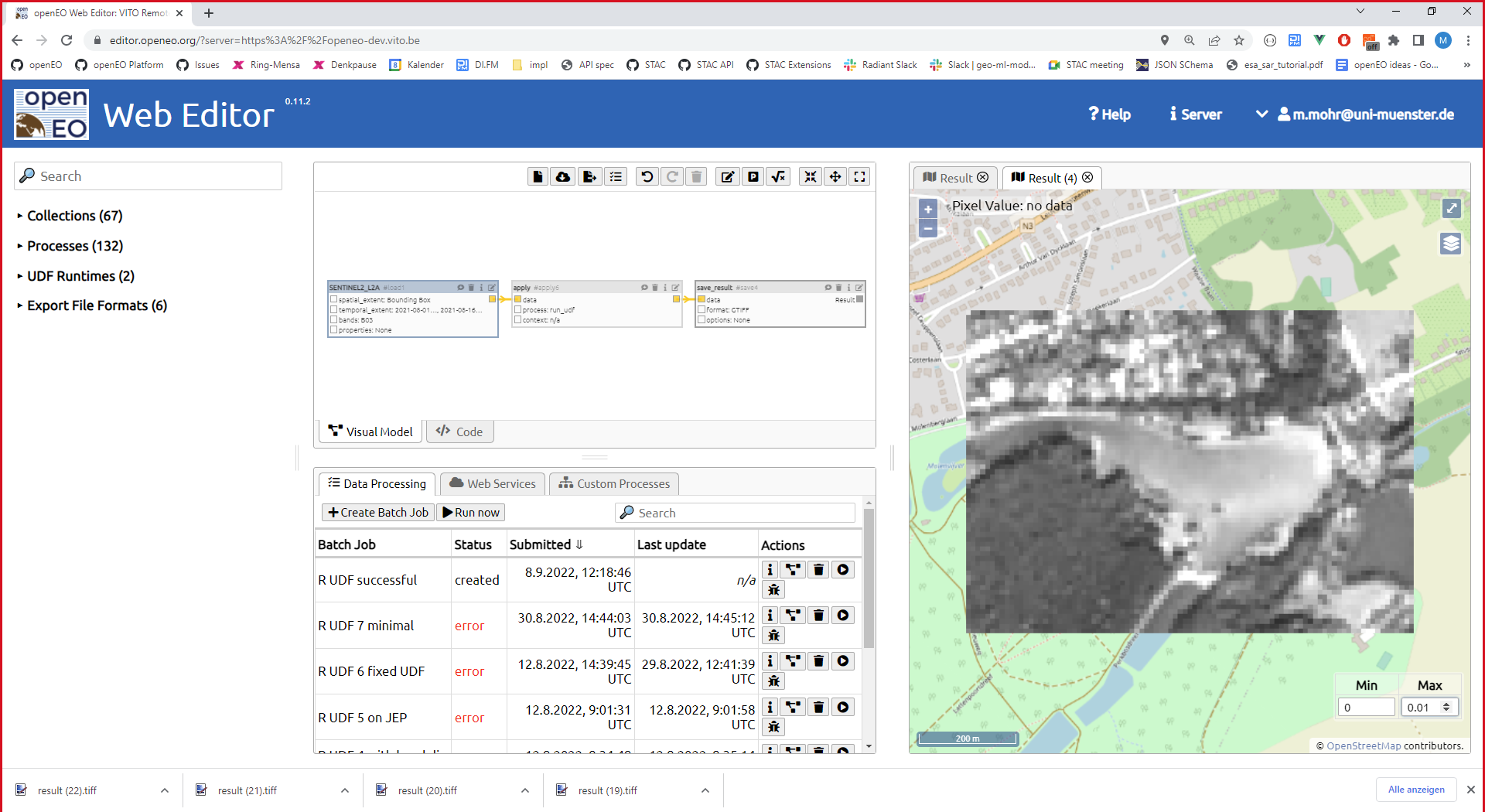Open debug view for 'R UDF 6 fixed UDF'
Viewport: 1485px width, 812px height.
pos(773,681)
